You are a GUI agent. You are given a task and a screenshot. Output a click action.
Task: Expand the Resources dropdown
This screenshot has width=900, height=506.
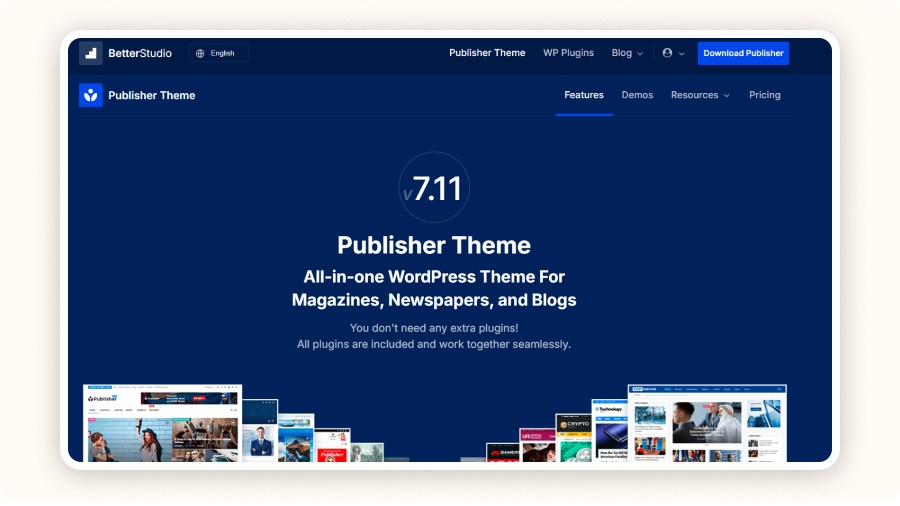click(x=700, y=95)
